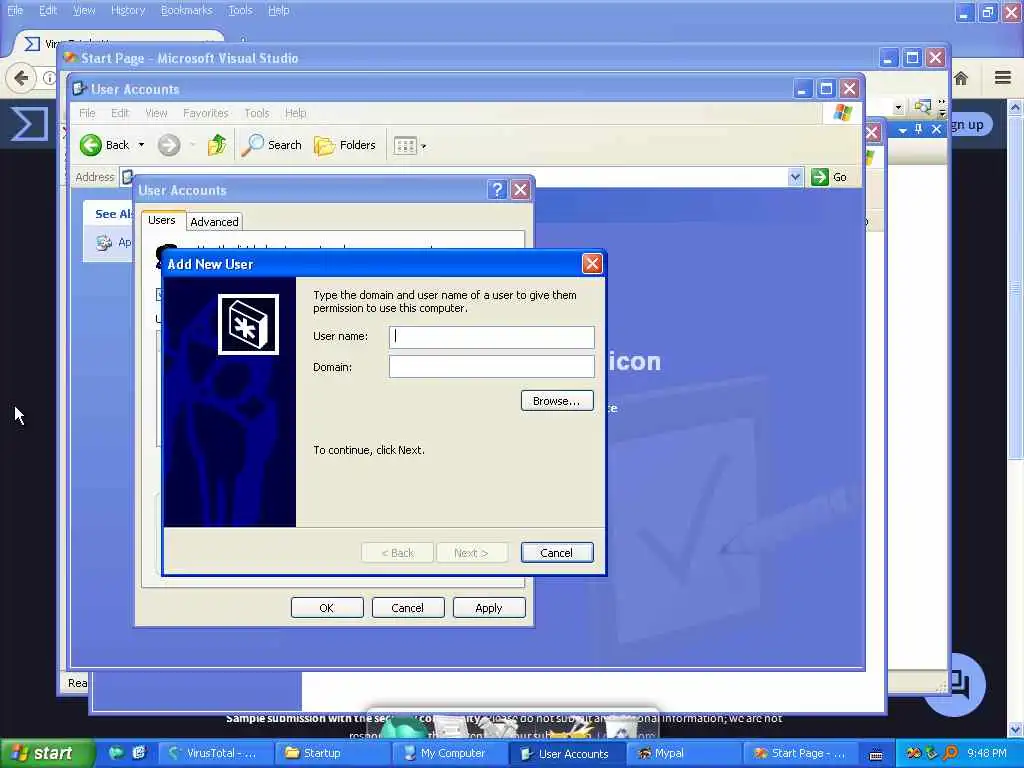Image resolution: width=1024 pixels, height=768 pixels.
Task: Maximize the User Accounts explorer window
Action: [x=826, y=89]
